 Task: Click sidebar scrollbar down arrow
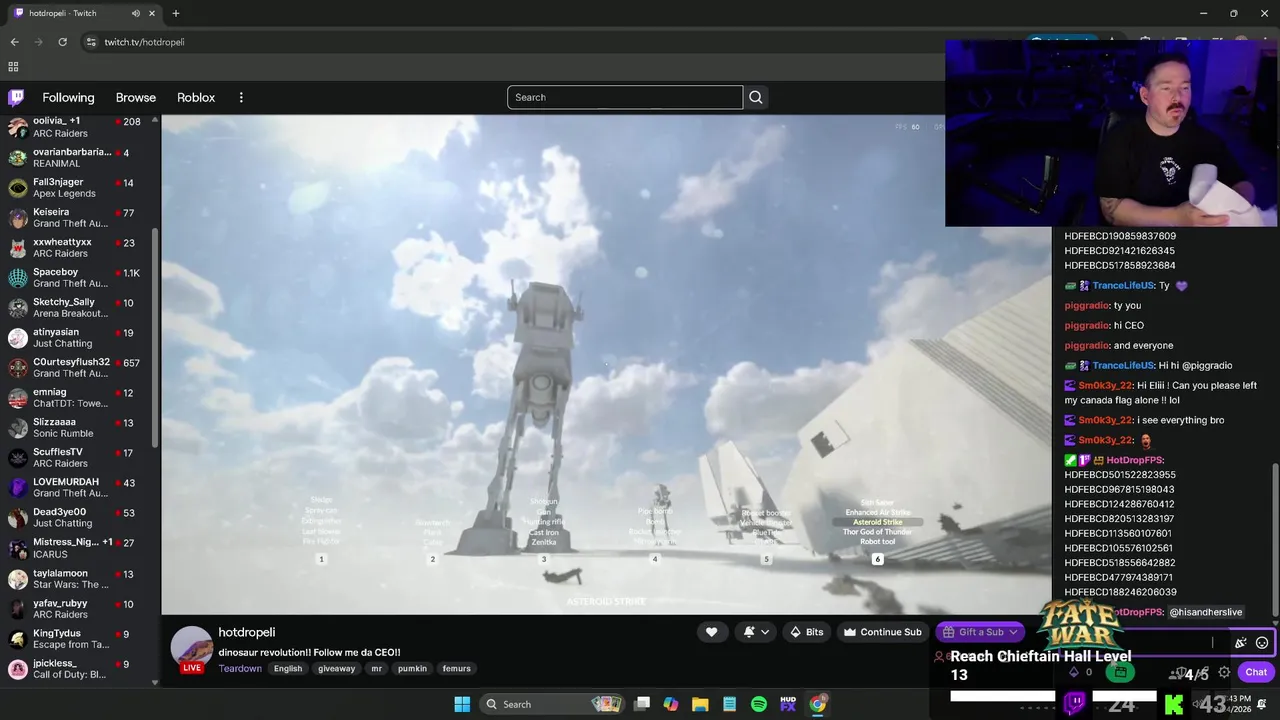tap(155, 682)
